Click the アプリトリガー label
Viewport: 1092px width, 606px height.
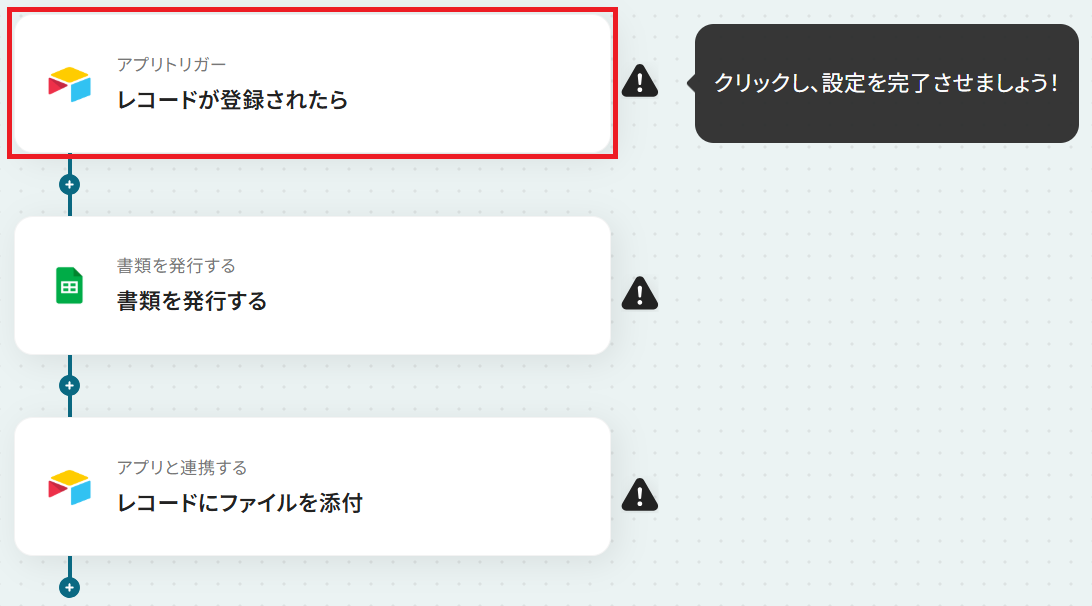171,65
